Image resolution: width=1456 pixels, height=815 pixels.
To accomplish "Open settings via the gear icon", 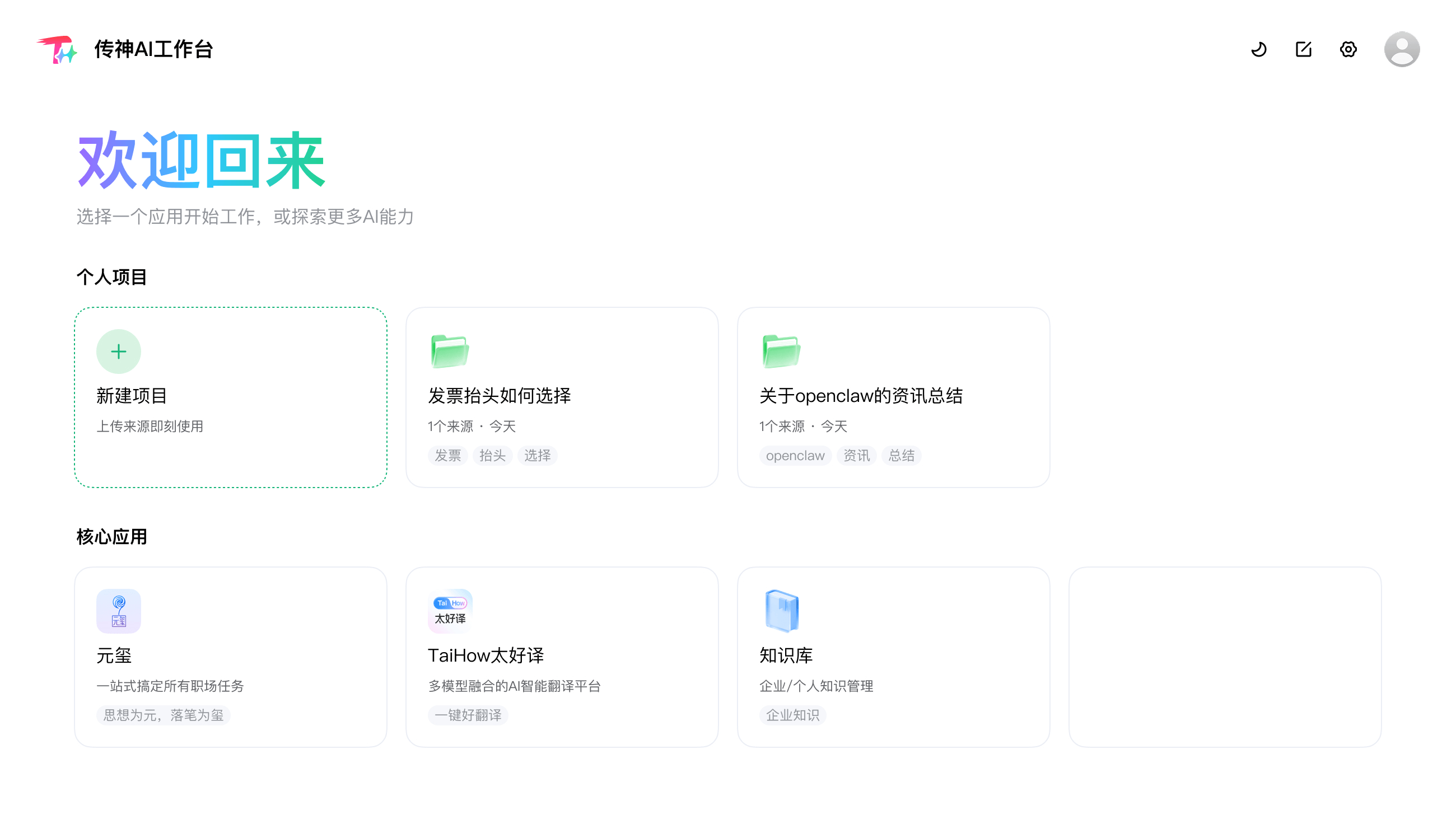I will [1348, 49].
